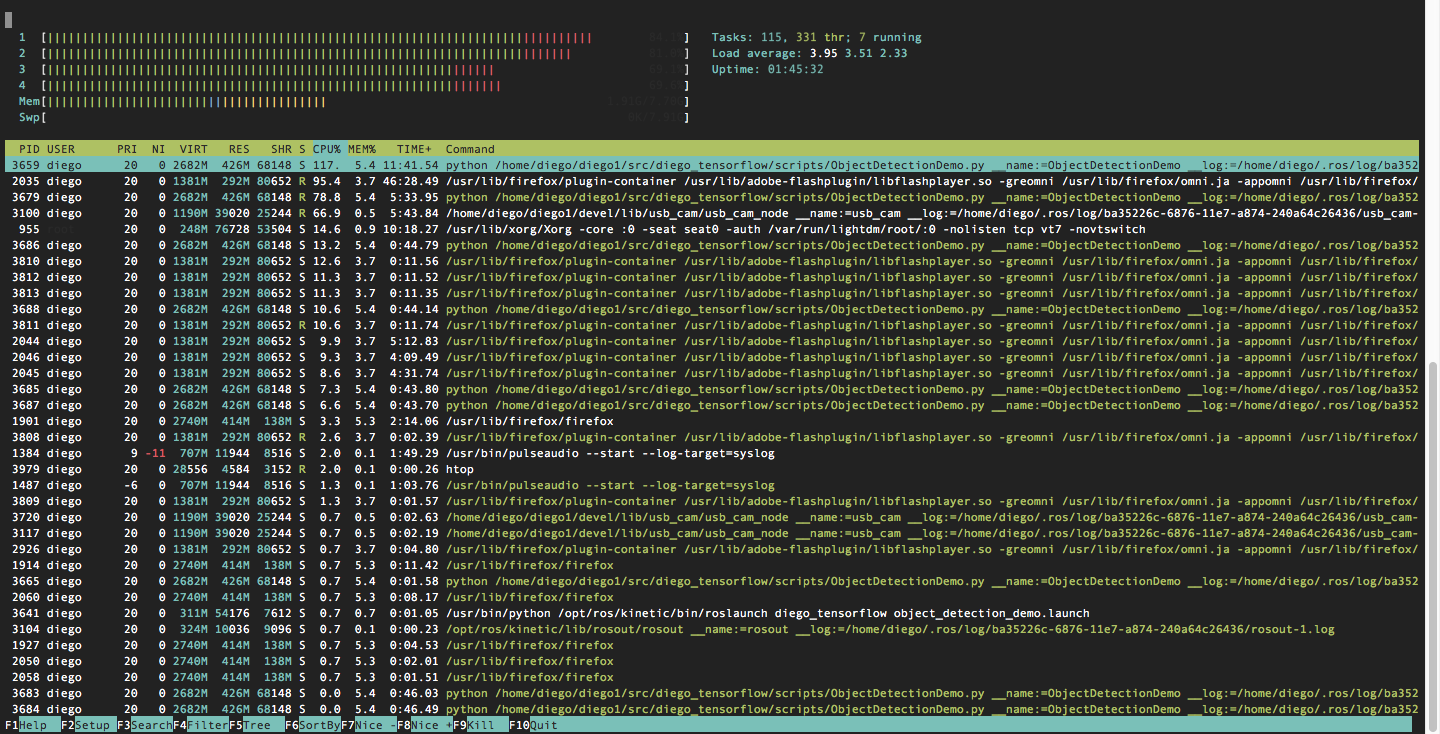This screenshot has width=1440, height=734.
Task: Select bottom process row PID 3684
Action: point(711,709)
